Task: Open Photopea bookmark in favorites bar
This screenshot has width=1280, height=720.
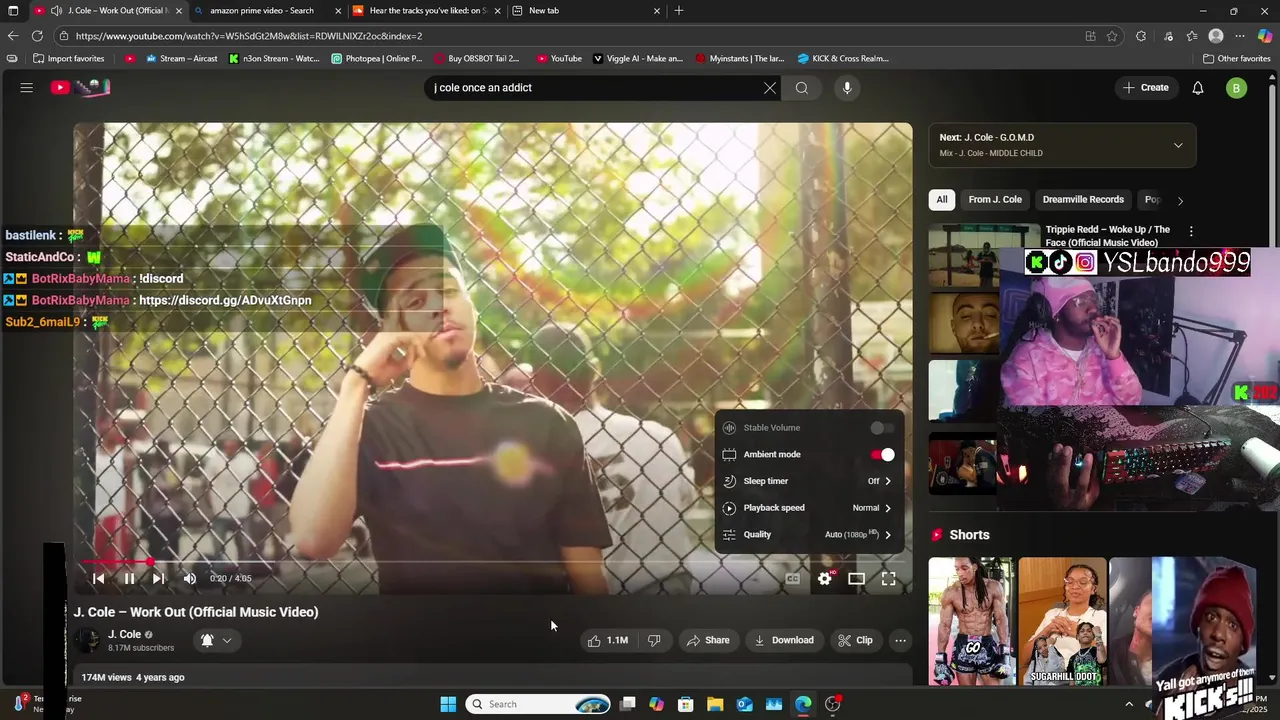Action: [377, 58]
